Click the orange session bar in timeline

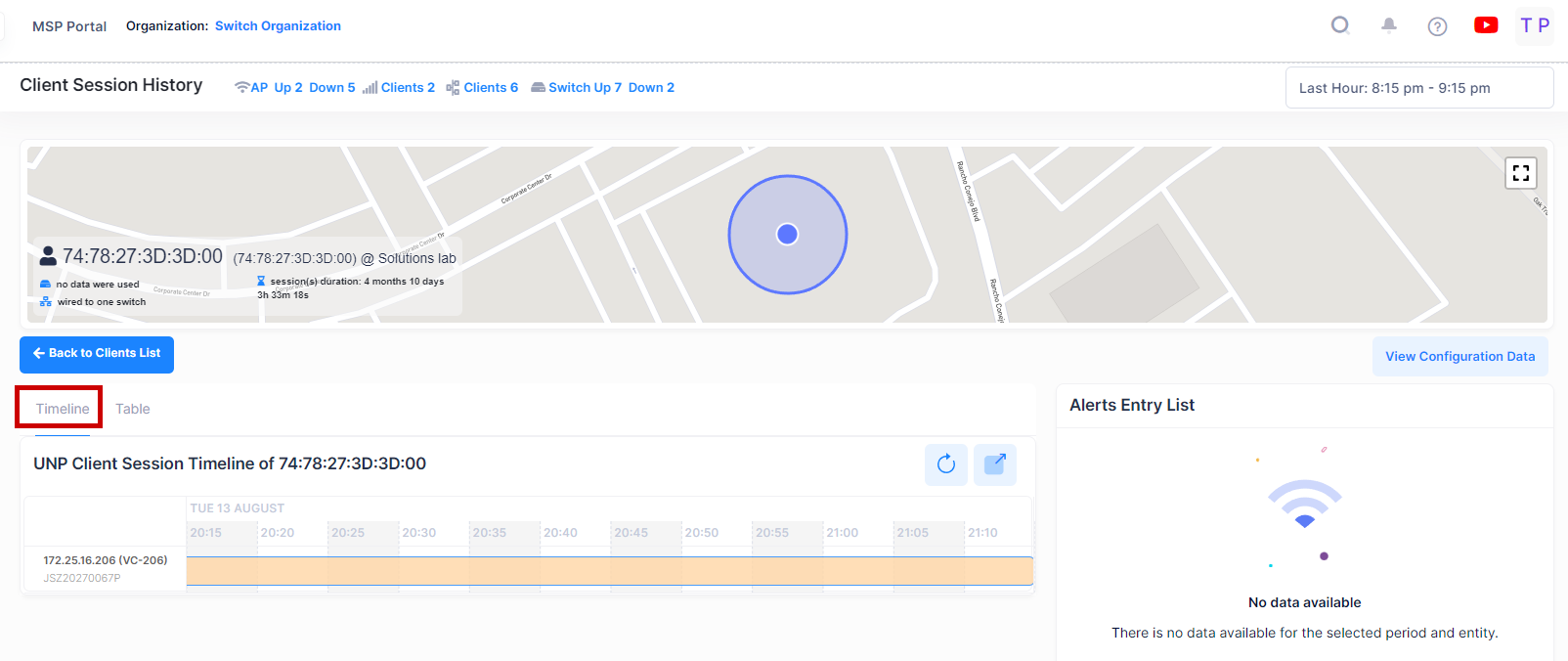[609, 571]
